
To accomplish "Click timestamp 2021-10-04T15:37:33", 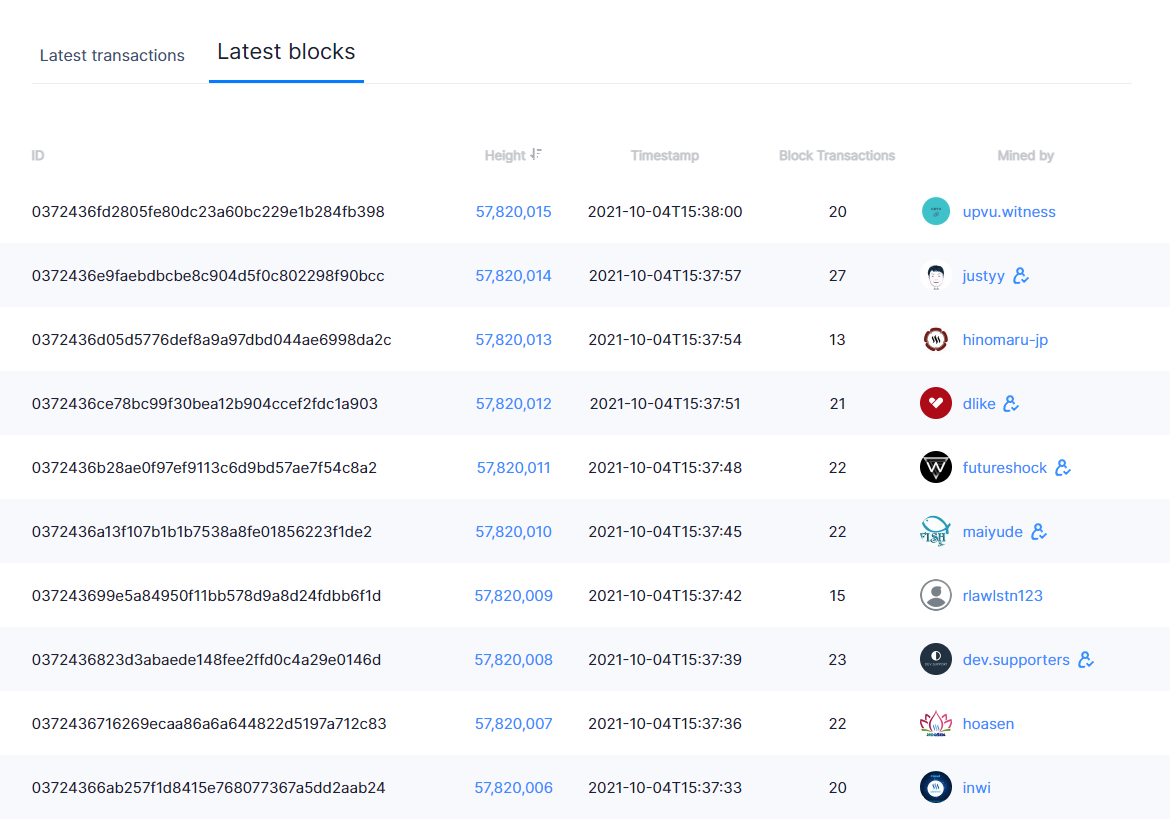I will (x=665, y=788).
